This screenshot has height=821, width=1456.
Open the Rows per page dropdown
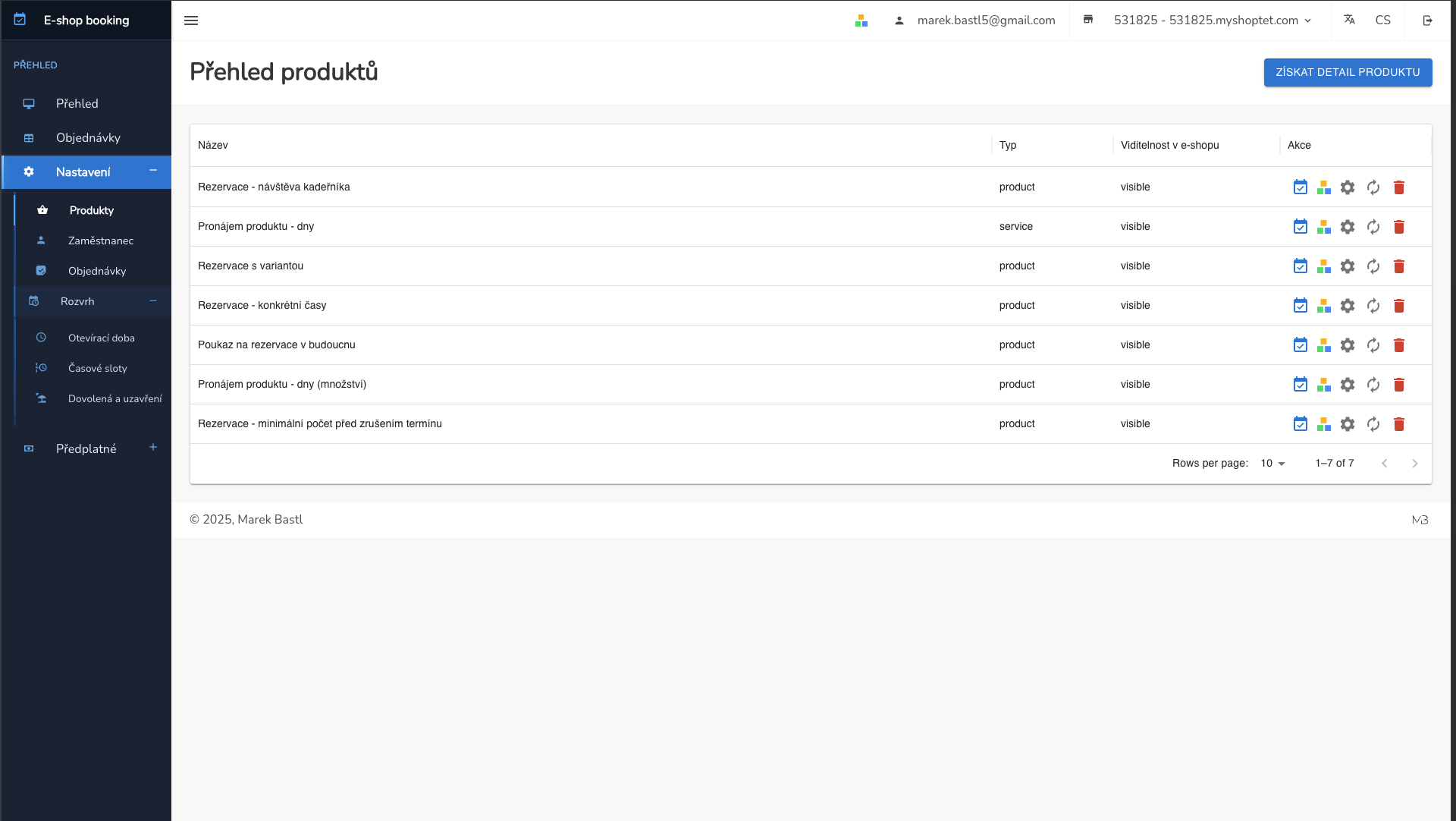click(1272, 464)
